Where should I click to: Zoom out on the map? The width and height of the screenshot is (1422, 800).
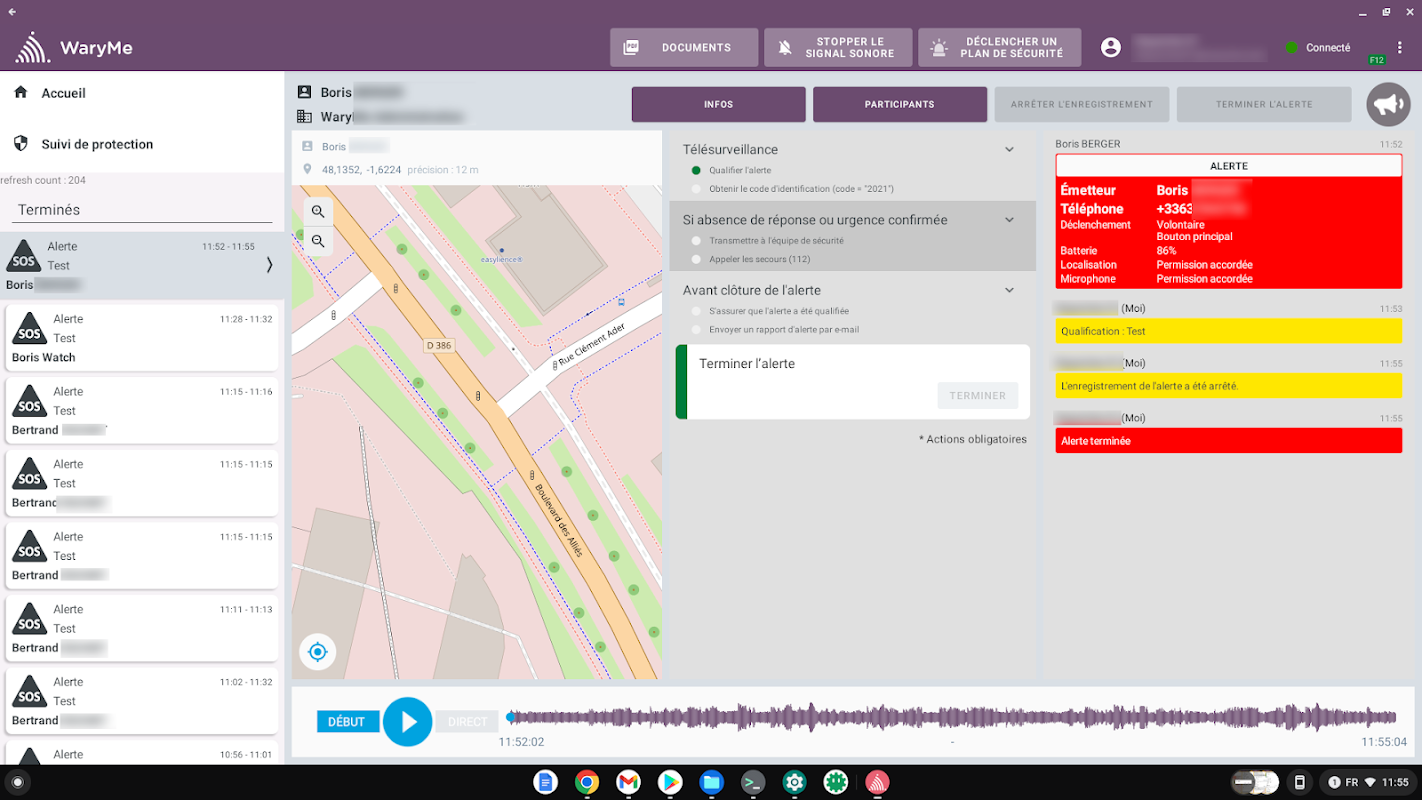click(318, 241)
